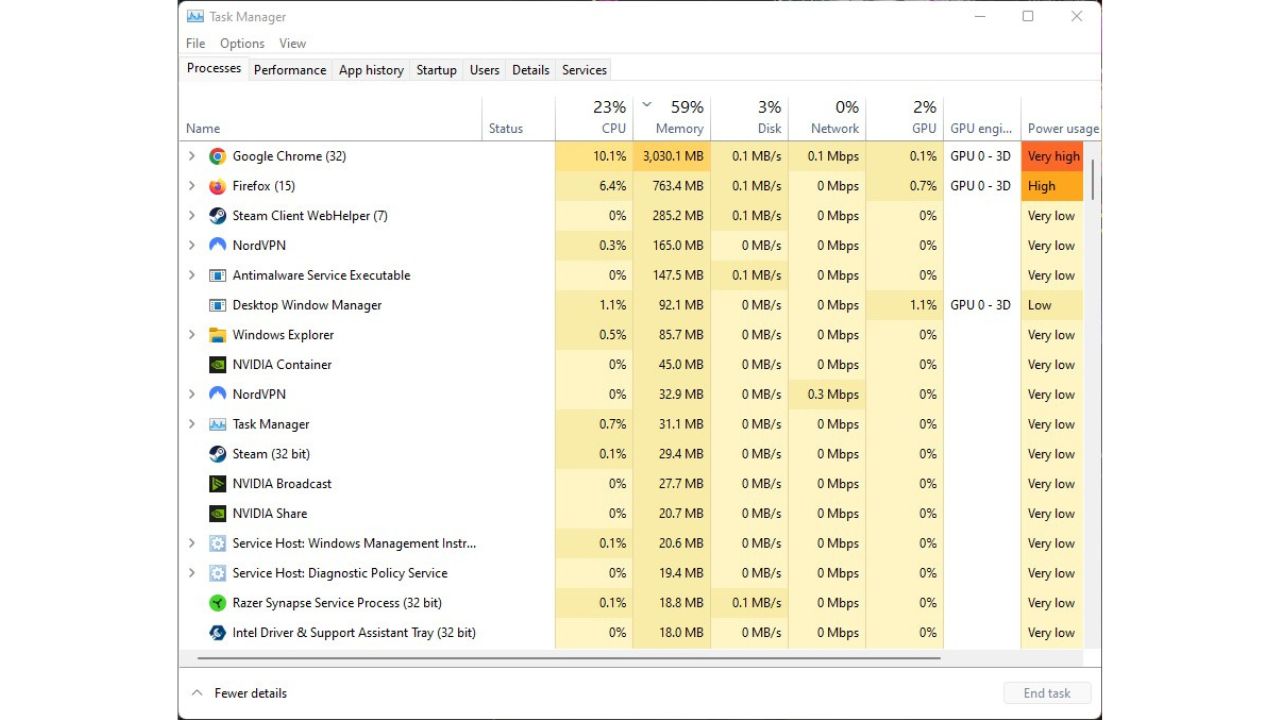Click the Google Chrome process icon
The width and height of the screenshot is (1280, 720).
(217, 156)
